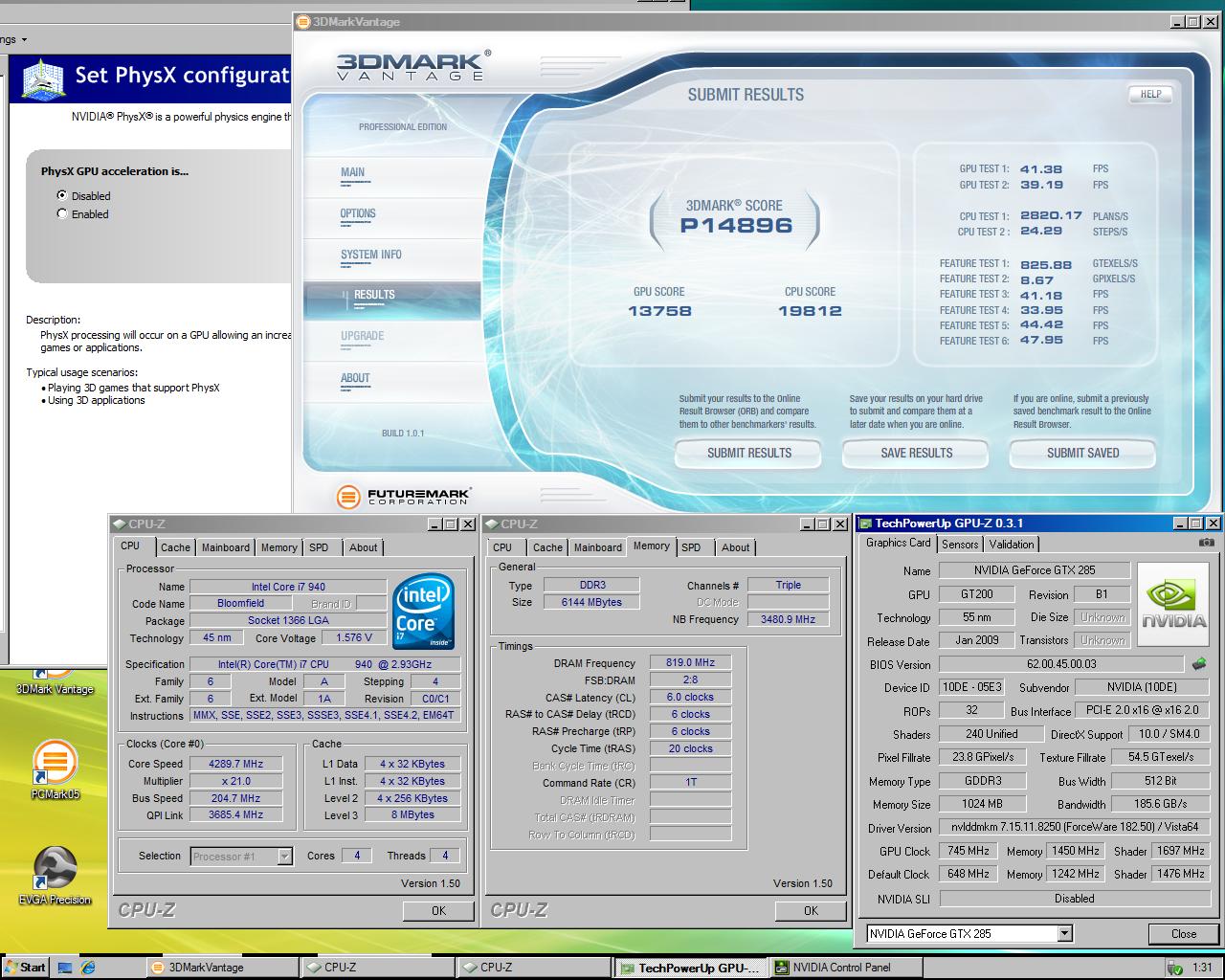Click the NVIDIA SLI Disabled field

click(x=1075, y=899)
